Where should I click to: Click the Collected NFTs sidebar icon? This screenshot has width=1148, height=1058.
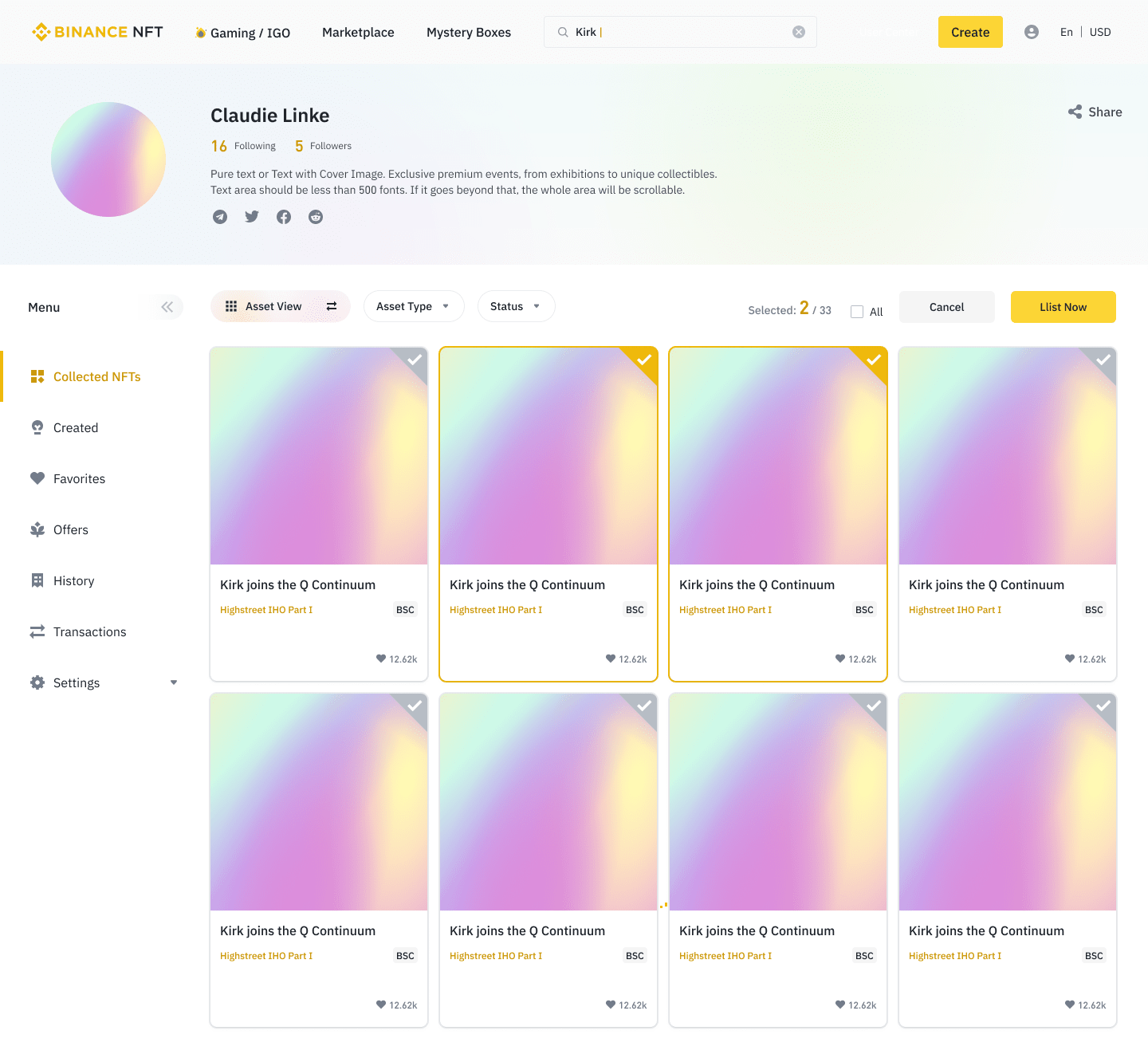click(x=37, y=376)
